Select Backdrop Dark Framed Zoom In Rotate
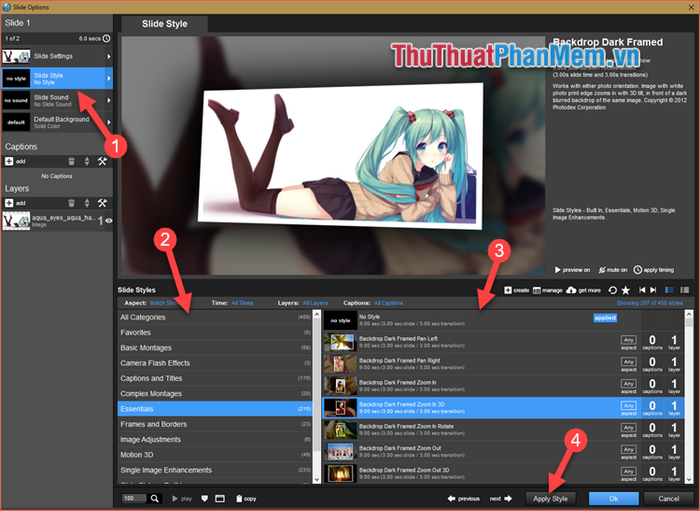Image resolution: width=700 pixels, height=511 pixels. coord(503,430)
